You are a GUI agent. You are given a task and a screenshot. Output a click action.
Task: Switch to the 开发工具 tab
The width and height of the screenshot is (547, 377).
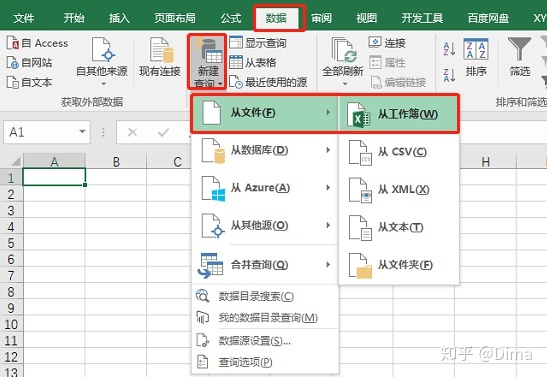pyautogui.click(x=422, y=18)
